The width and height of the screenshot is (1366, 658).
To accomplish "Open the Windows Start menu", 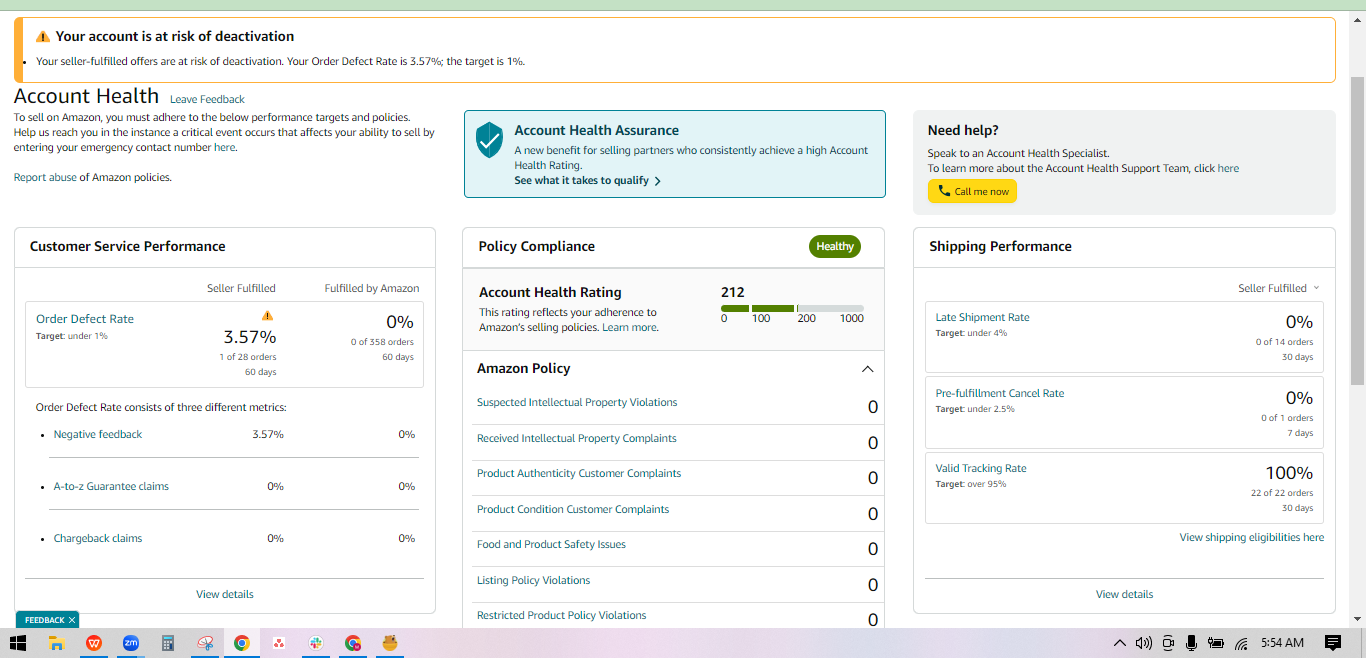I will point(18,643).
